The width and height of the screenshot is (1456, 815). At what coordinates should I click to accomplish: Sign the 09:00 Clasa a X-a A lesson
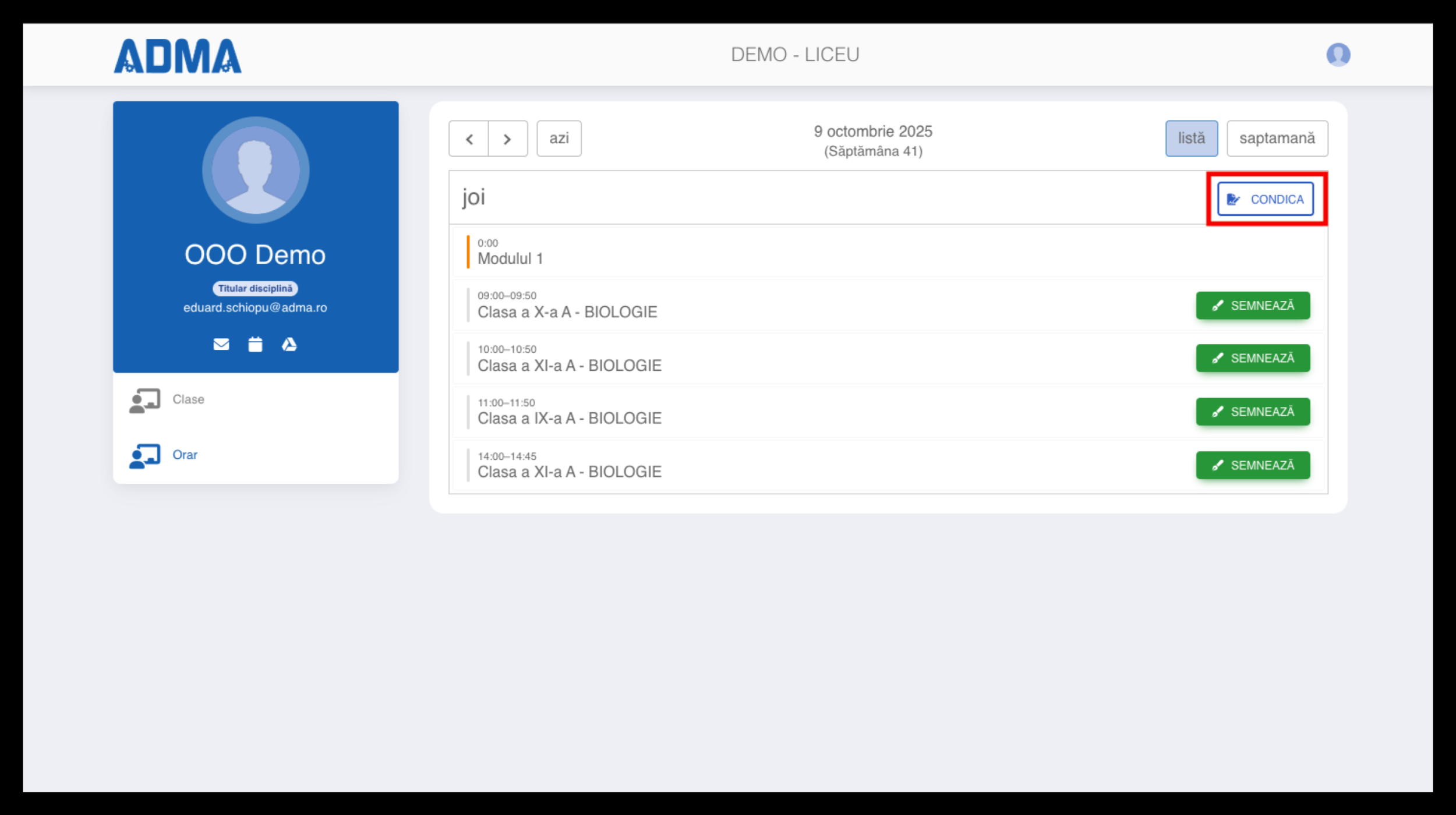(x=1253, y=306)
